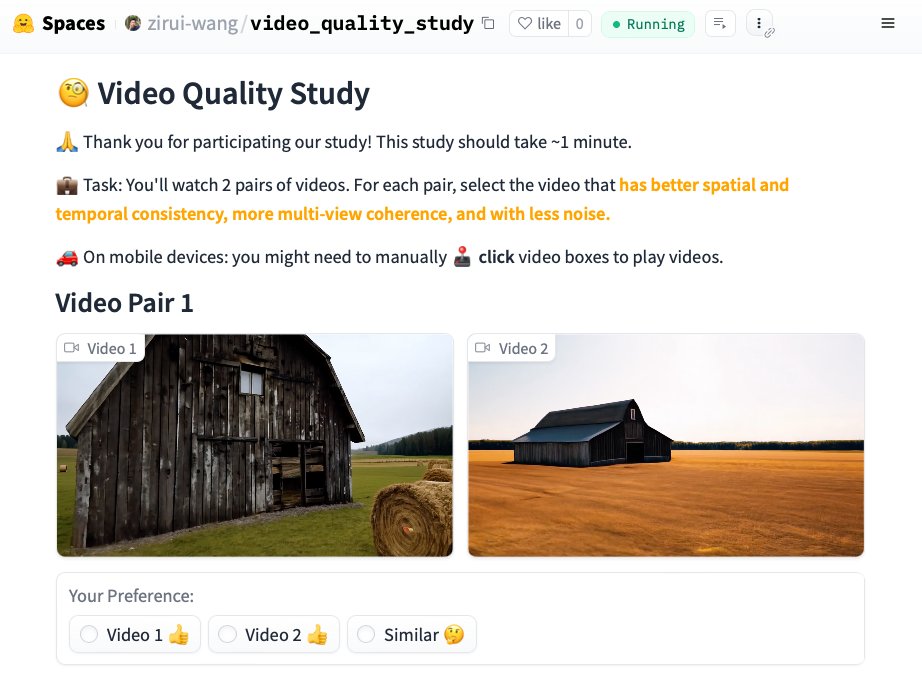Open the hamburger navigation menu
The image size is (922, 682).
pyautogui.click(x=888, y=24)
